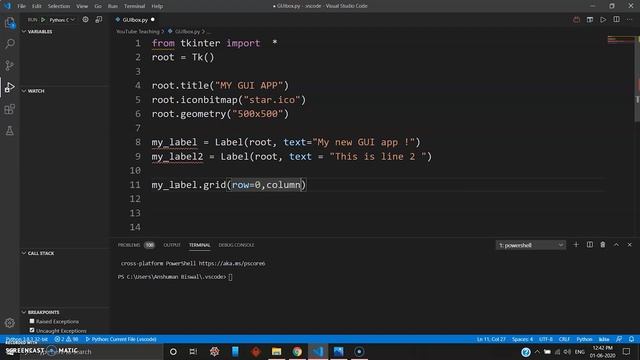Open Chrome from the taskbar
Image resolution: width=640 pixels, height=360 pixels.
pyautogui.click(x=297, y=351)
